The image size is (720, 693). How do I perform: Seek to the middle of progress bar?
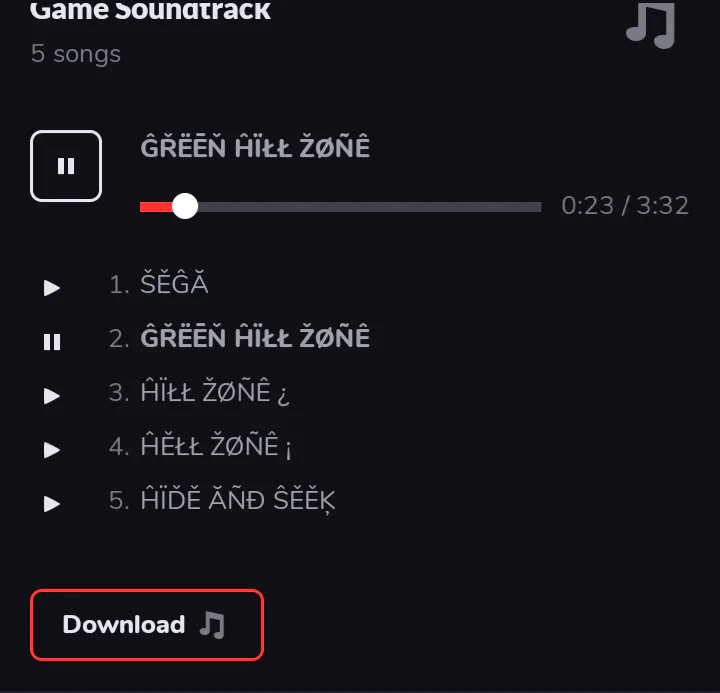tap(341, 207)
